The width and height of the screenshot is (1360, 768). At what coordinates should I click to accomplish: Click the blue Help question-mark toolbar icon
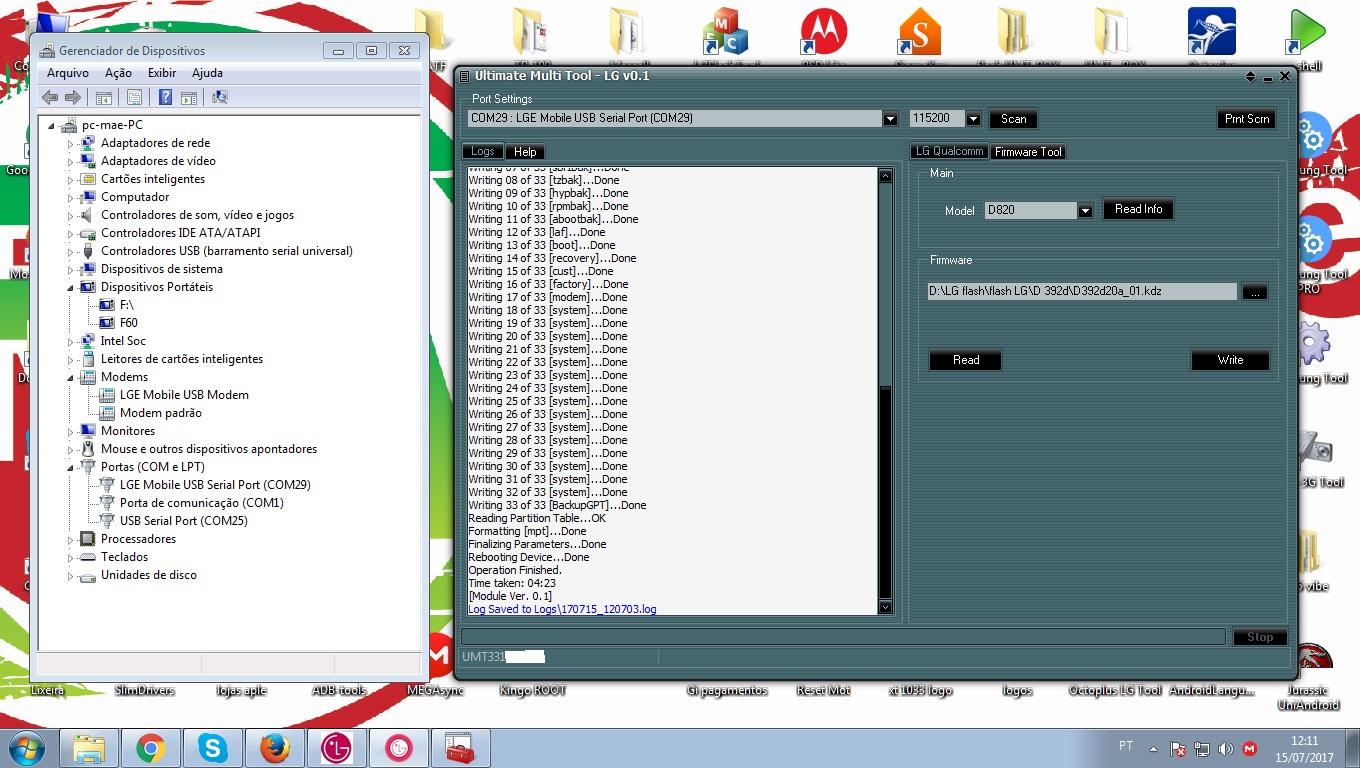pyautogui.click(x=165, y=97)
